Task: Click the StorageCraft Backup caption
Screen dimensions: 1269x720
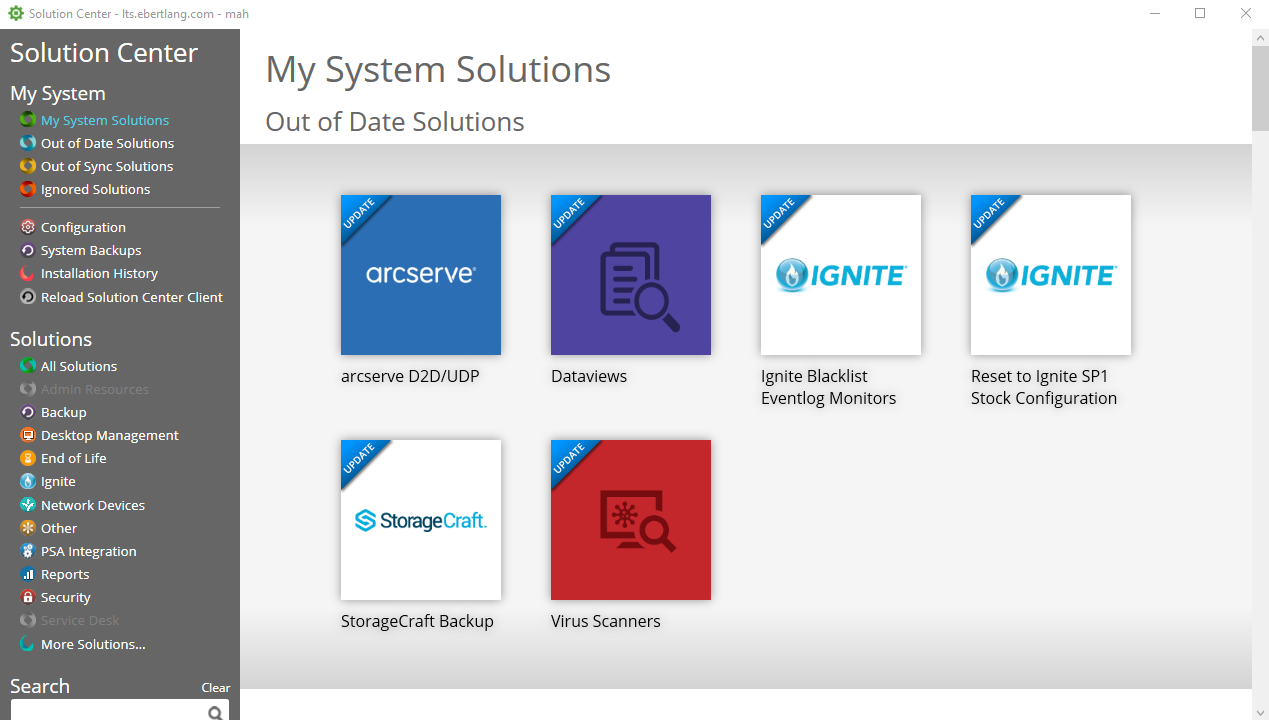Action: click(417, 621)
